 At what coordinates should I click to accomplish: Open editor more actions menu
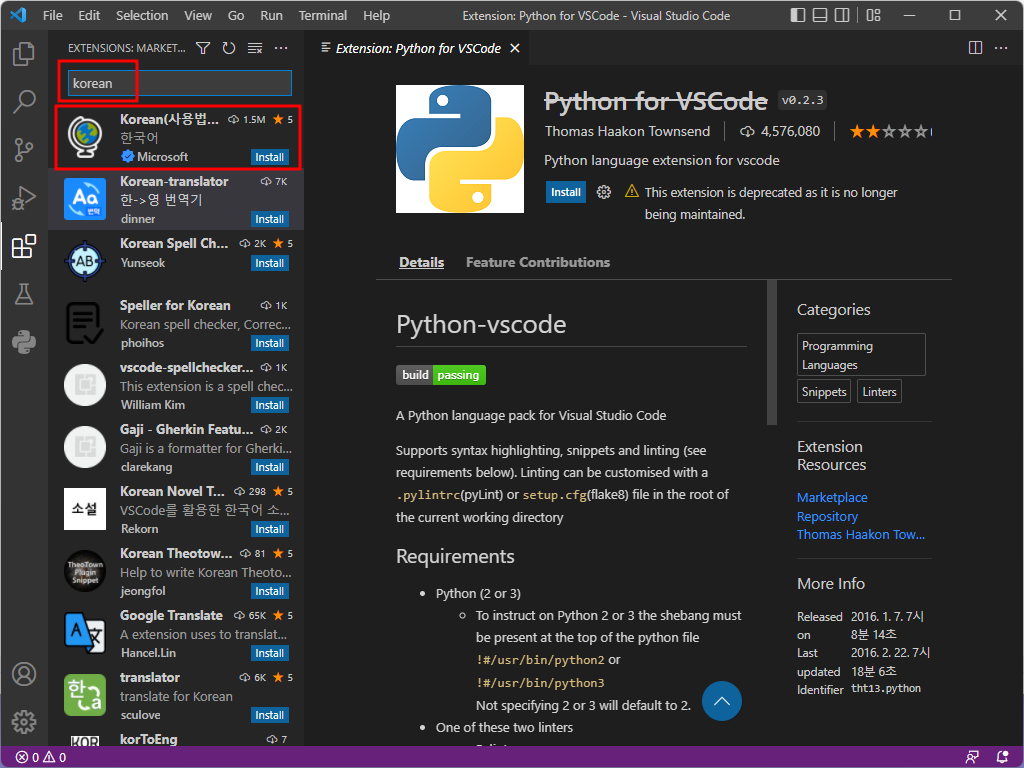coord(1000,48)
